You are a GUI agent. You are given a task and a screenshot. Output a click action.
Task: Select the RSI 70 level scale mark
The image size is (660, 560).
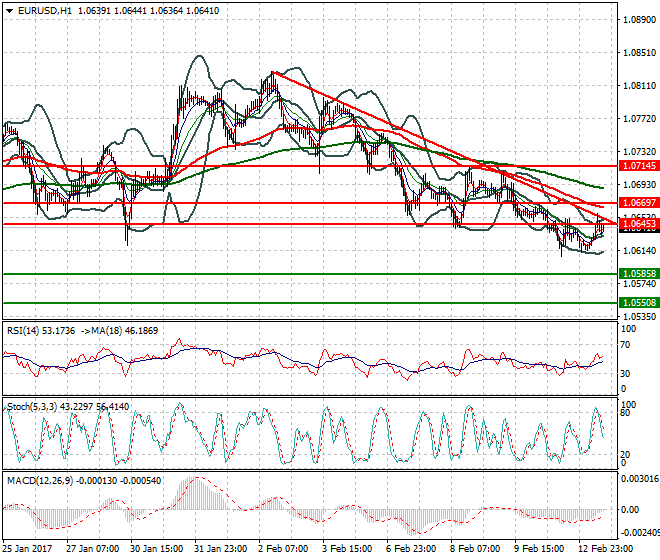click(626, 345)
